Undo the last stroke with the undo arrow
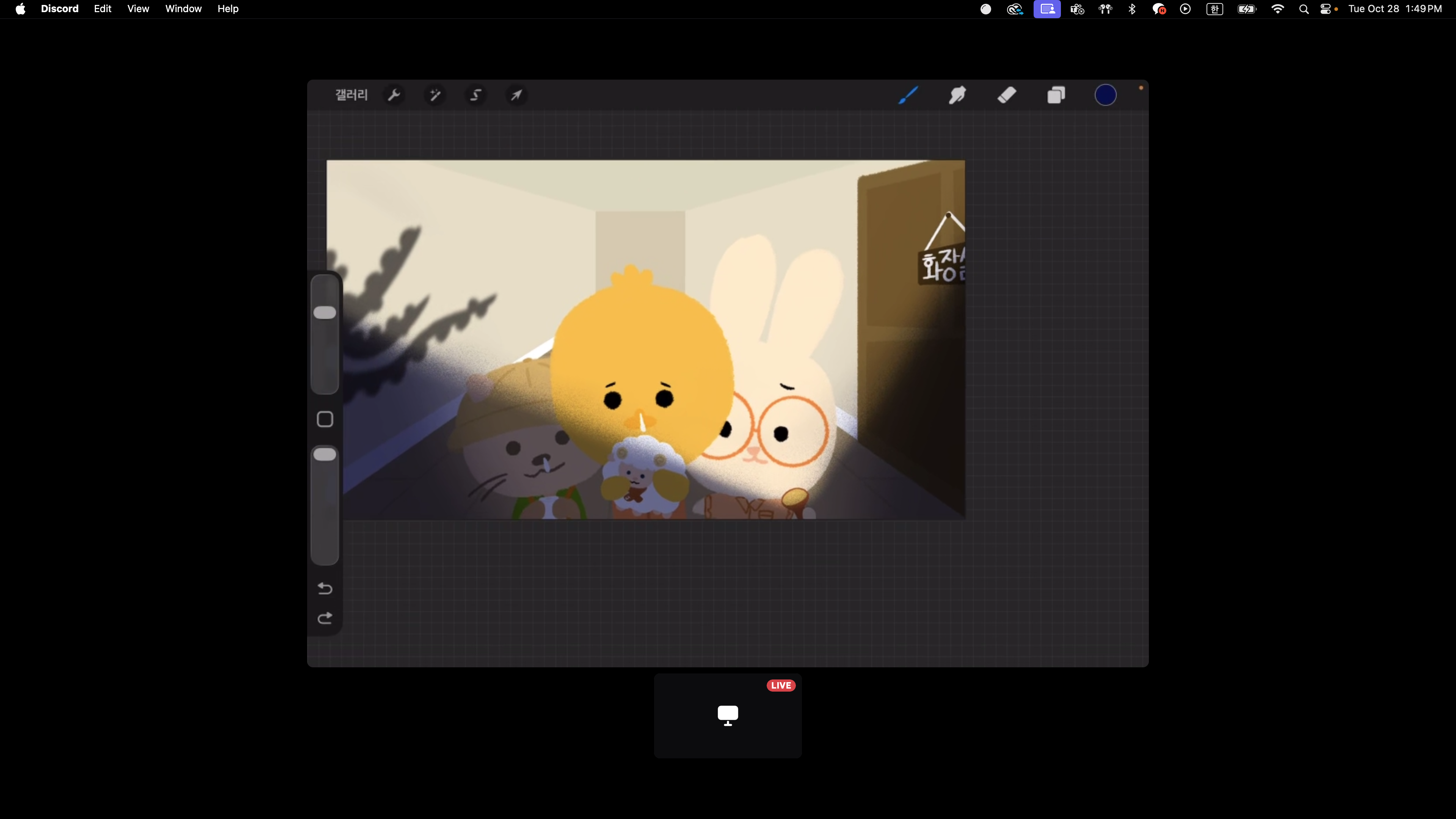 point(325,588)
